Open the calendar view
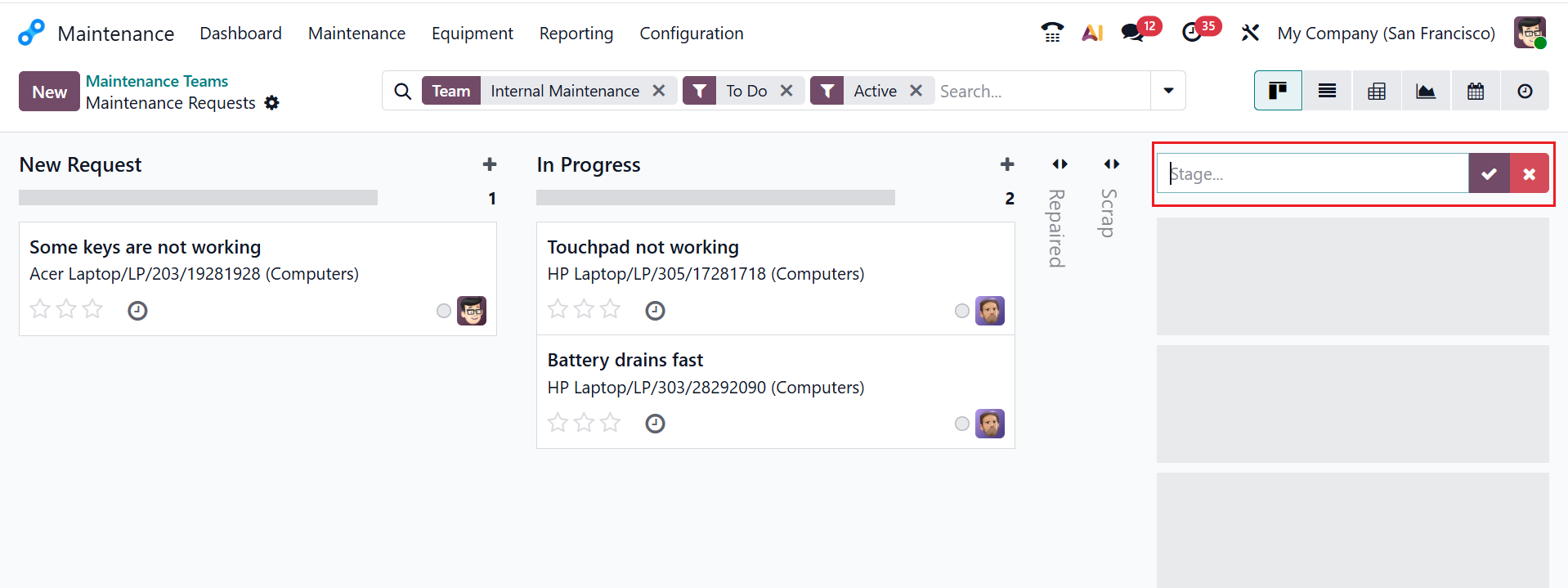The height and width of the screenshot is (588, 1568). point(1476,91)
